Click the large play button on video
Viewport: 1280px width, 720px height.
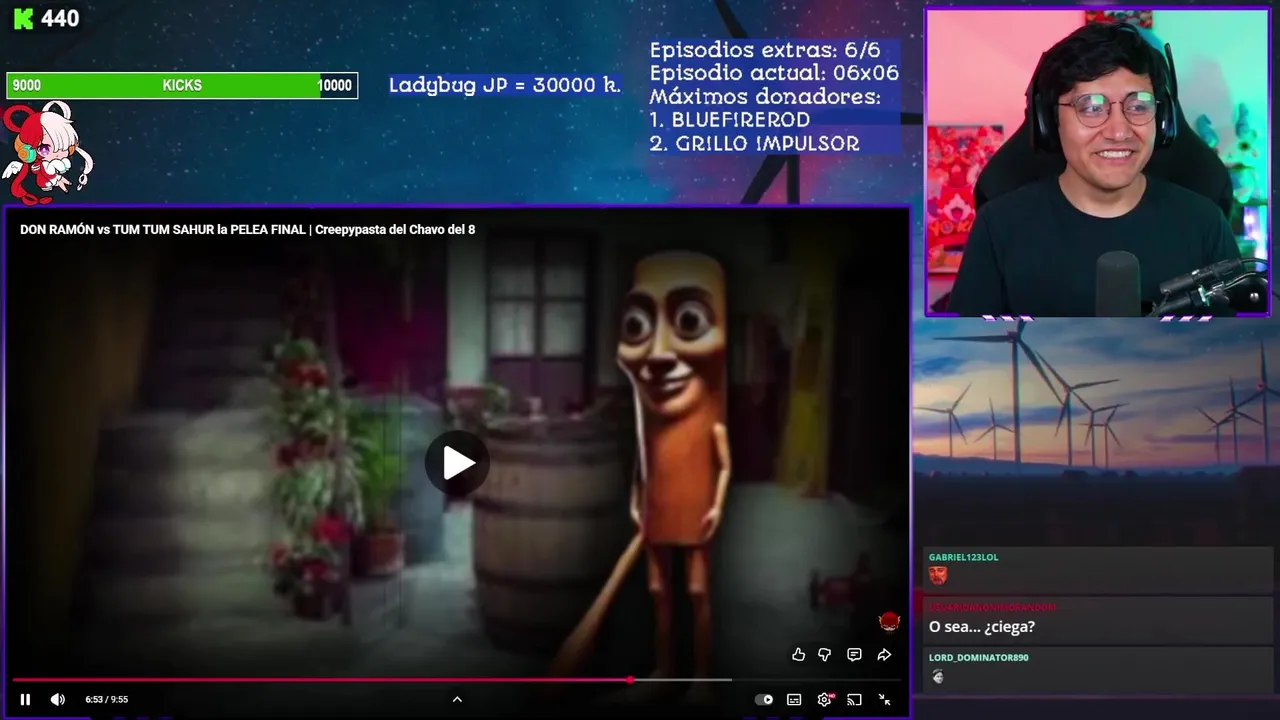click(458, 463)
